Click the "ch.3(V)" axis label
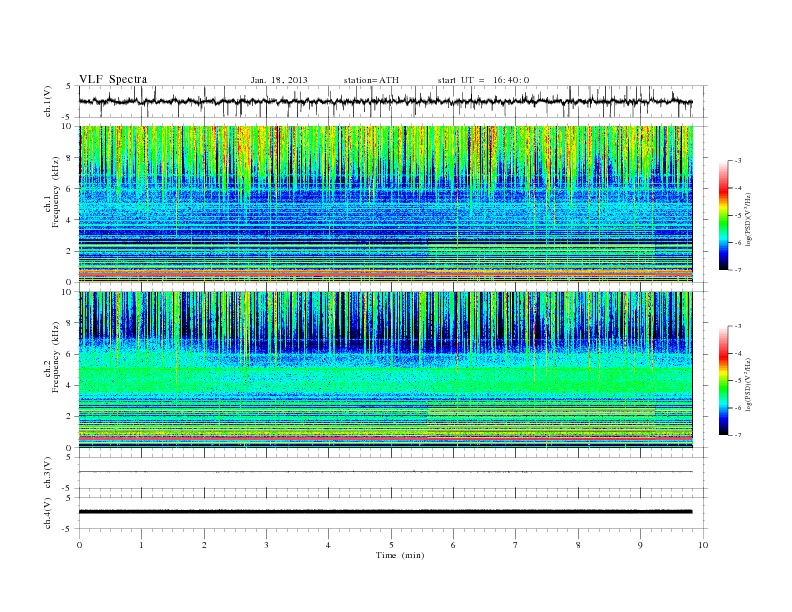Image resolution: width=792 pixels, height=612 pixels. coord(47,473)
